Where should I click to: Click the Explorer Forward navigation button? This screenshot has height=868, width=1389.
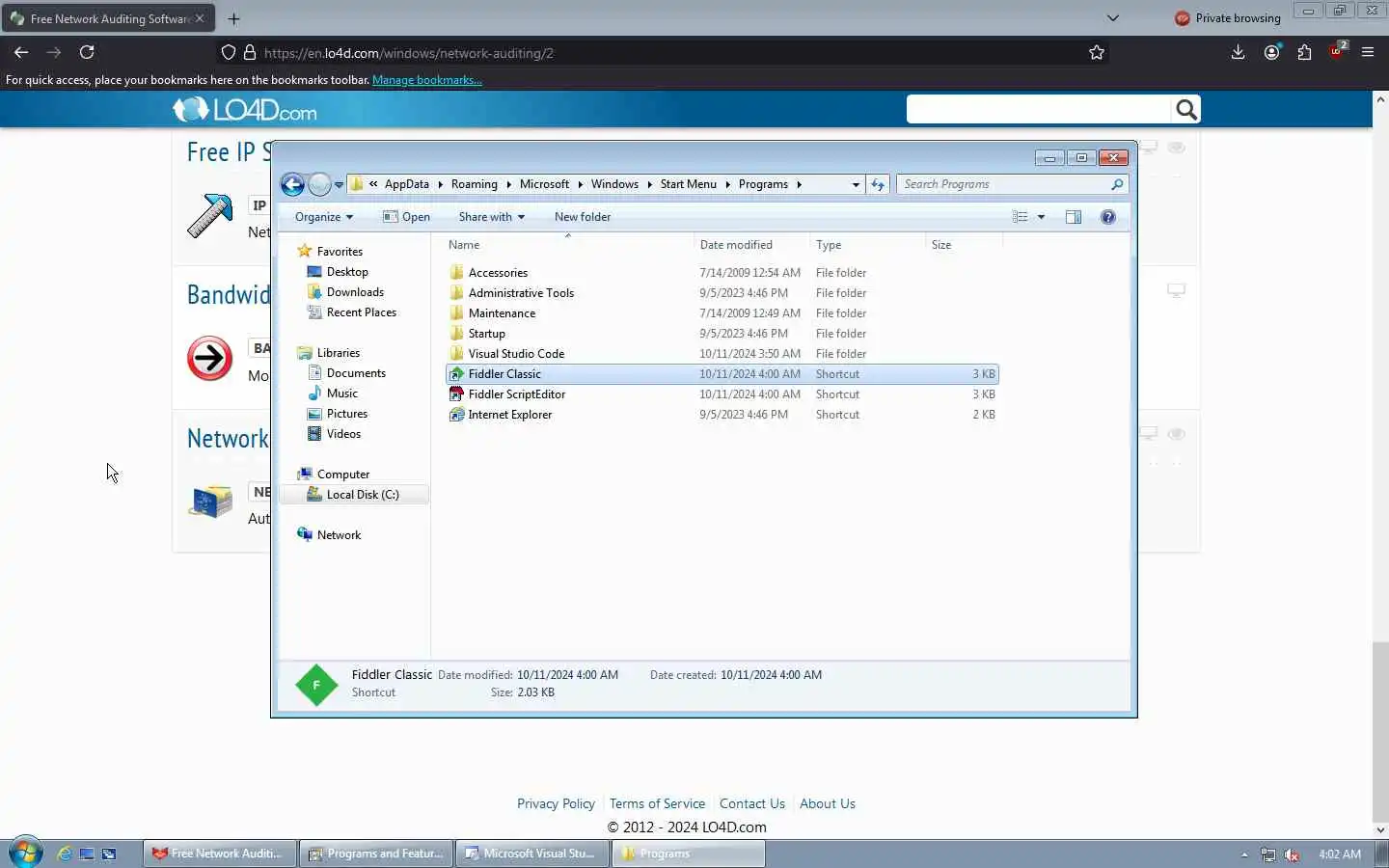tap(319, 184)
